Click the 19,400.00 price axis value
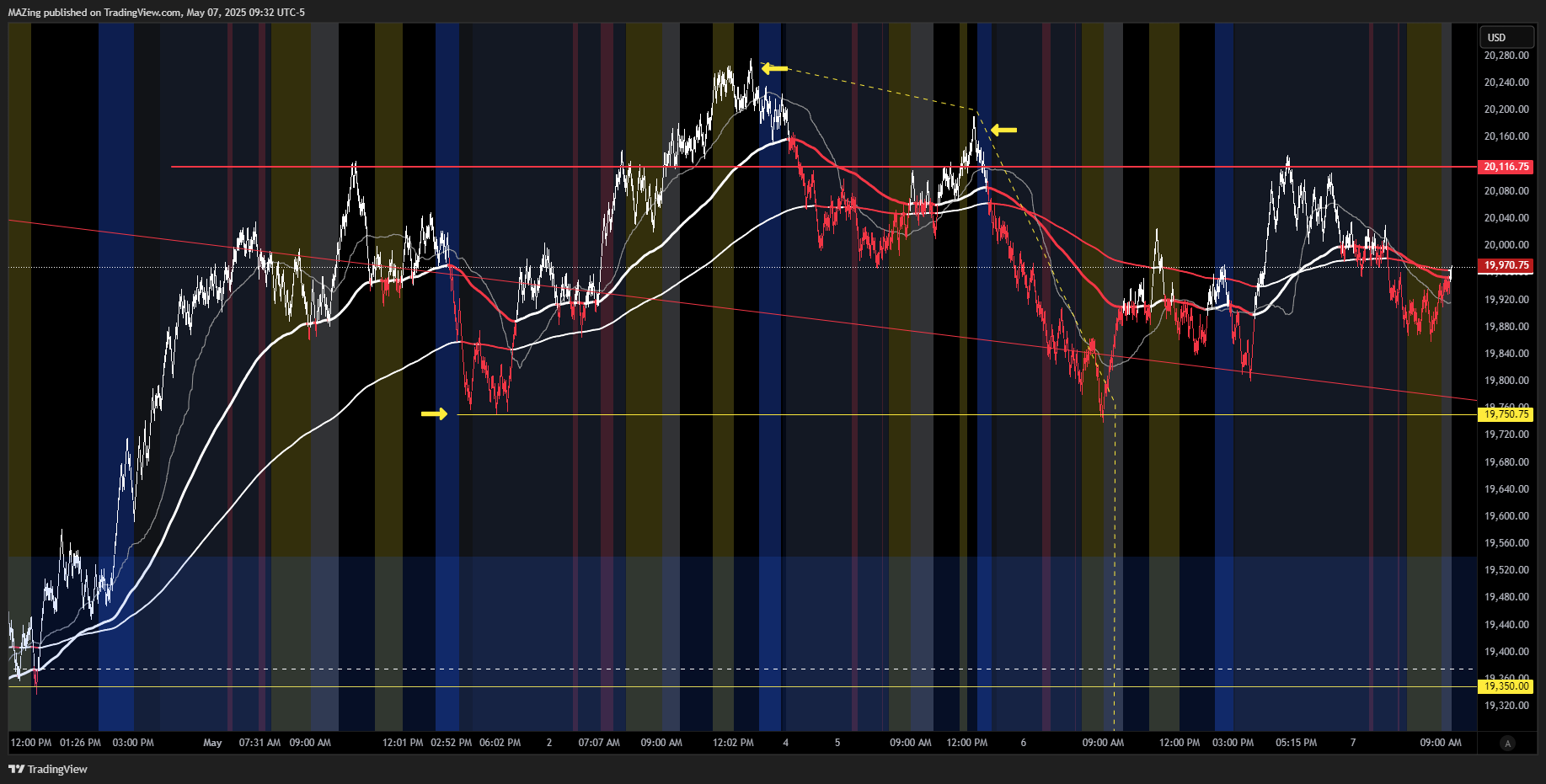Viewport: 1546px width, 784px height. pos(1506,652)
